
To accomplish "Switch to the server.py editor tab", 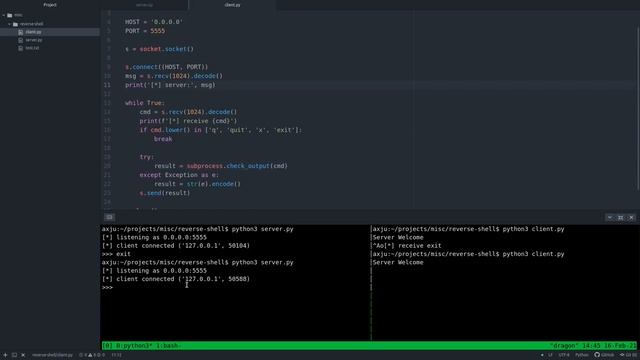I will click(x=144, y=5).
